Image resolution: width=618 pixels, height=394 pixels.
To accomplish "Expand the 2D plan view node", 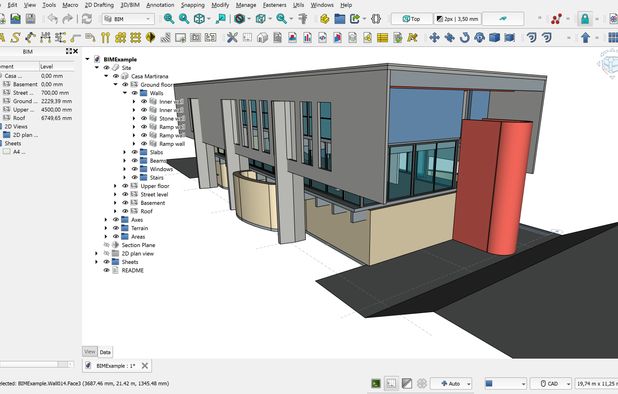I will point(96,253).
